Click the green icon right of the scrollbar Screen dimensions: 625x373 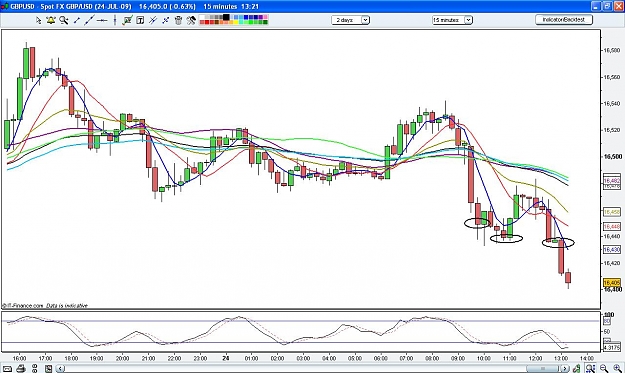[x=576, y=369]
